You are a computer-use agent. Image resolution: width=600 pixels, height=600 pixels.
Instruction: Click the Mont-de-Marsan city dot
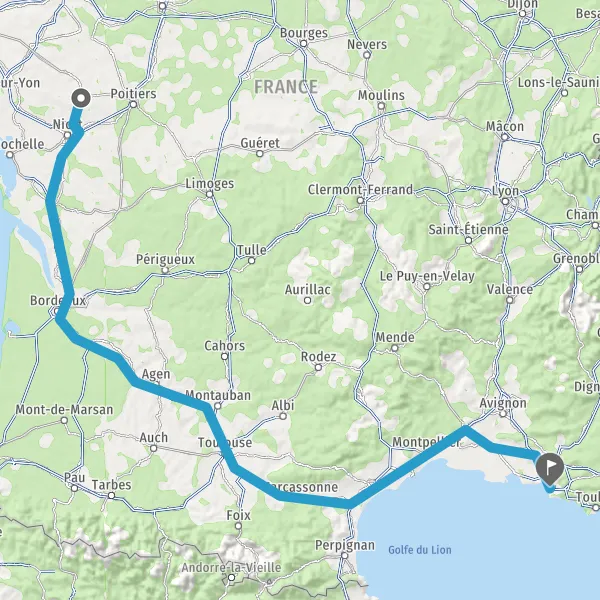coord(64,421)
